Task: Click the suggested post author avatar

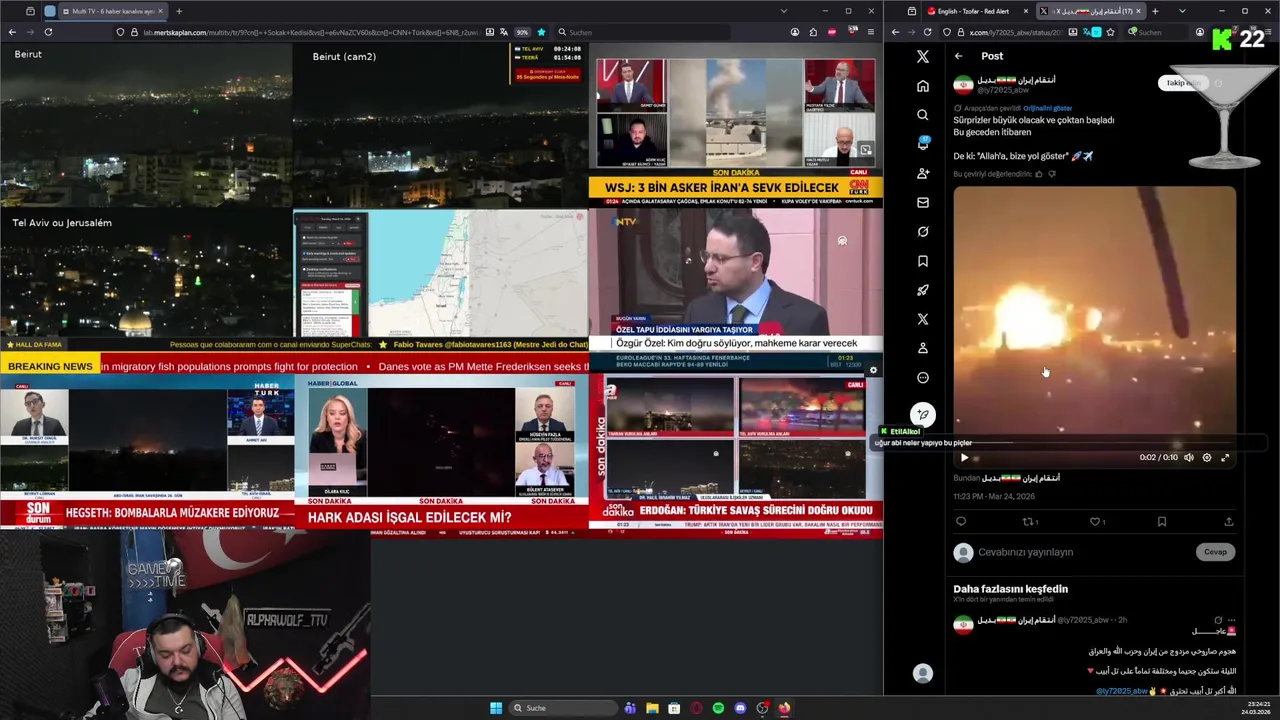Action: pyautogui.click(x=963, y=625)
